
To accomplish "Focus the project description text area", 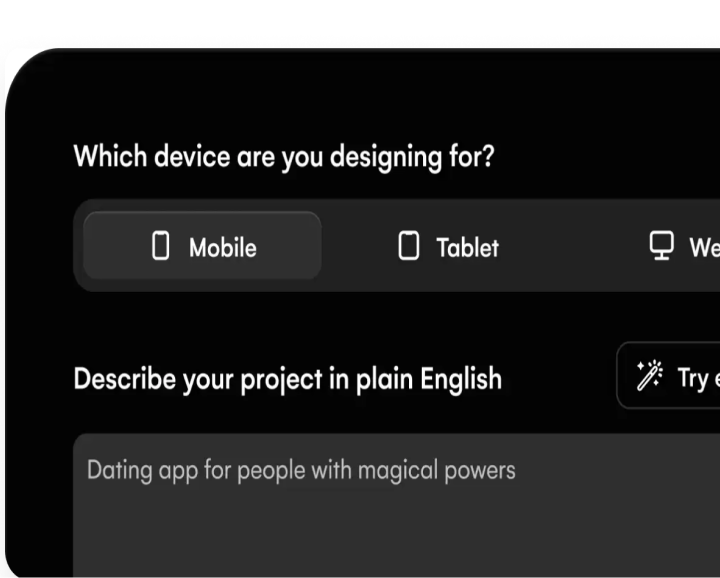I will 400,520.
